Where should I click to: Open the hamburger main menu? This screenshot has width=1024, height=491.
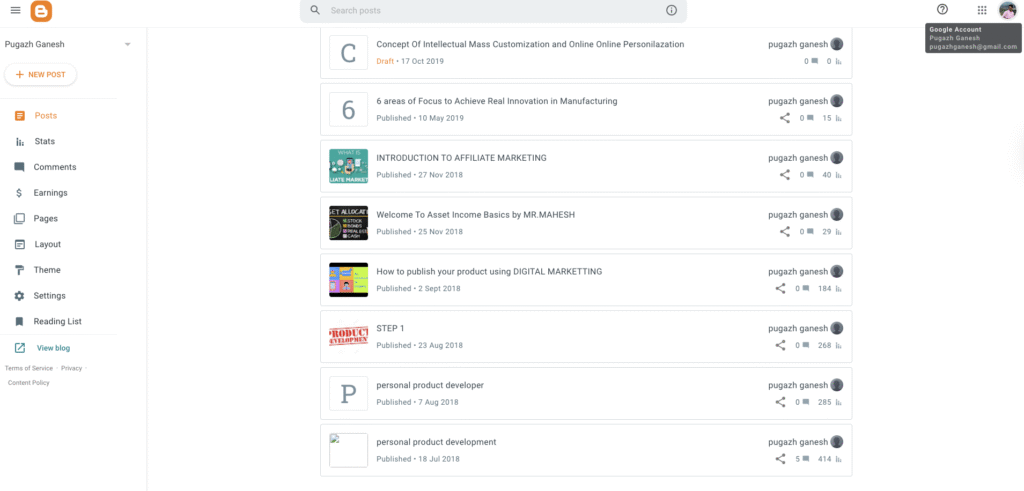coord(15,11)
